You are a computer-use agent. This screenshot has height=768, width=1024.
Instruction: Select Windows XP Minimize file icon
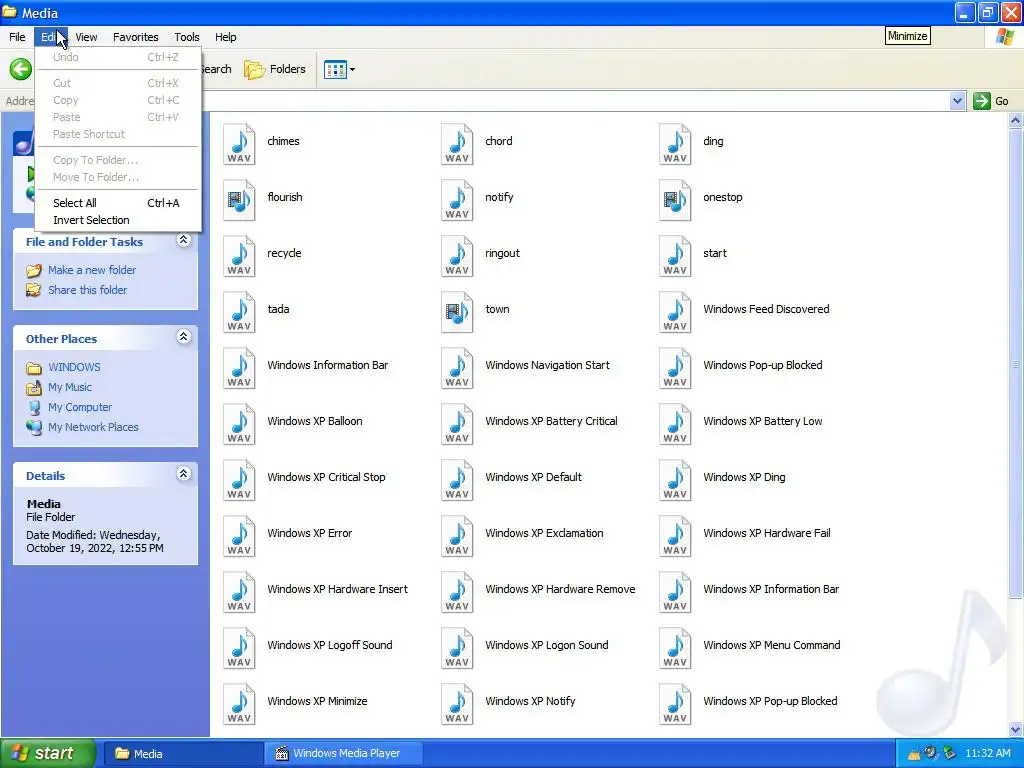point(239,705)
